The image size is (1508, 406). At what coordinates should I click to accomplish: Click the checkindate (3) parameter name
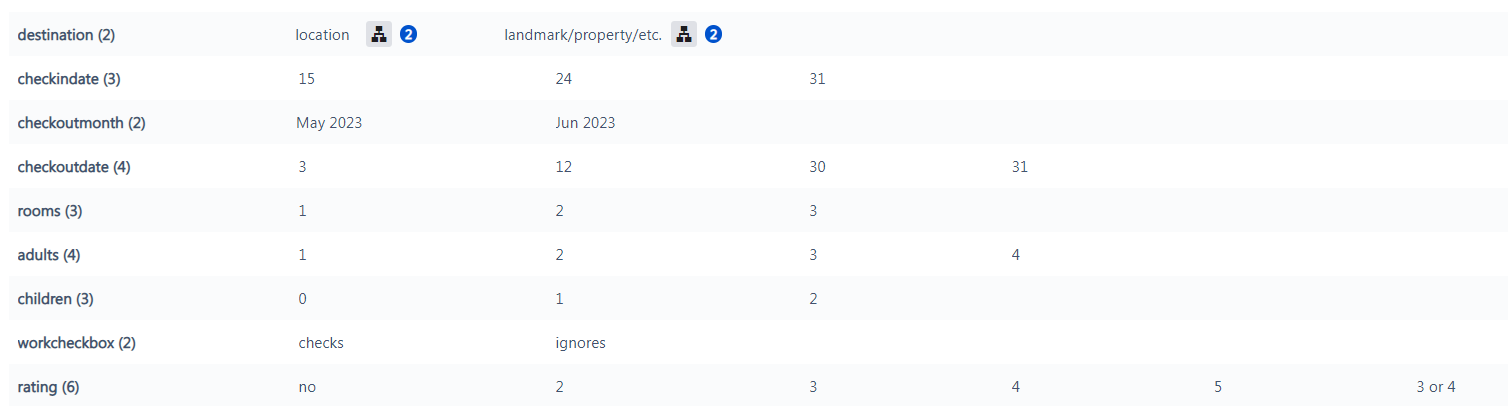pyautogui.click(x=69, y=79)
